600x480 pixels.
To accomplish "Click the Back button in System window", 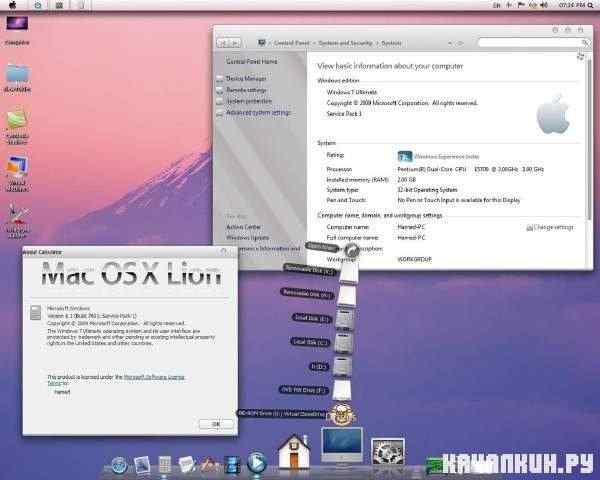I will tap(223, 43).
